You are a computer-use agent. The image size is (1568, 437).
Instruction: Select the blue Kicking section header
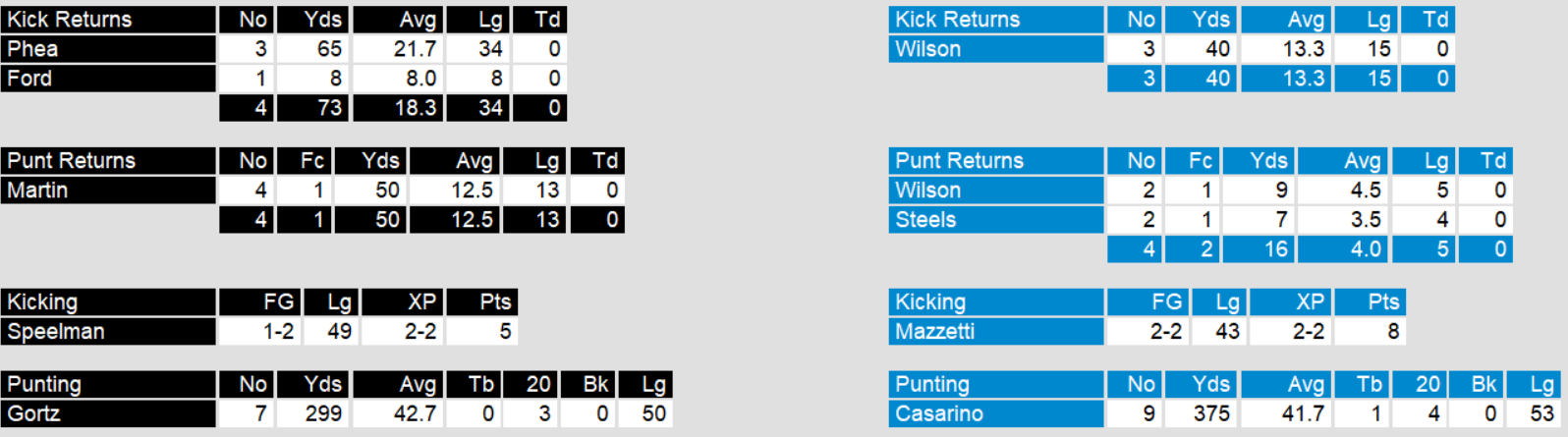pyautogui.click(x=996, y=302)
